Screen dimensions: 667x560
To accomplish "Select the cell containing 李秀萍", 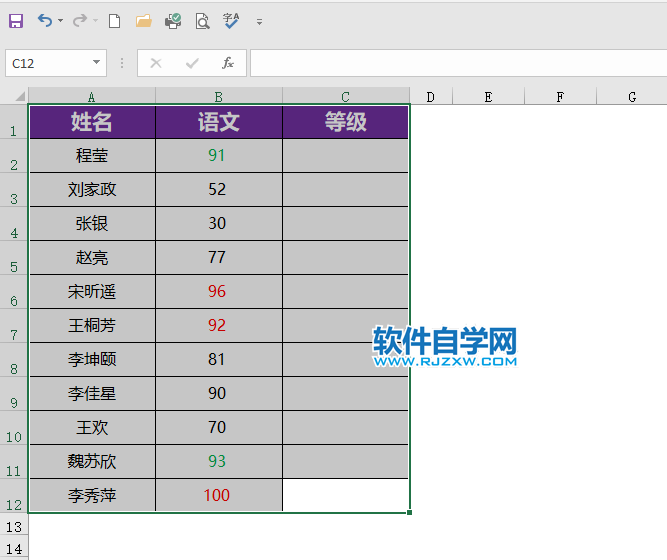I will pos(92,495).
